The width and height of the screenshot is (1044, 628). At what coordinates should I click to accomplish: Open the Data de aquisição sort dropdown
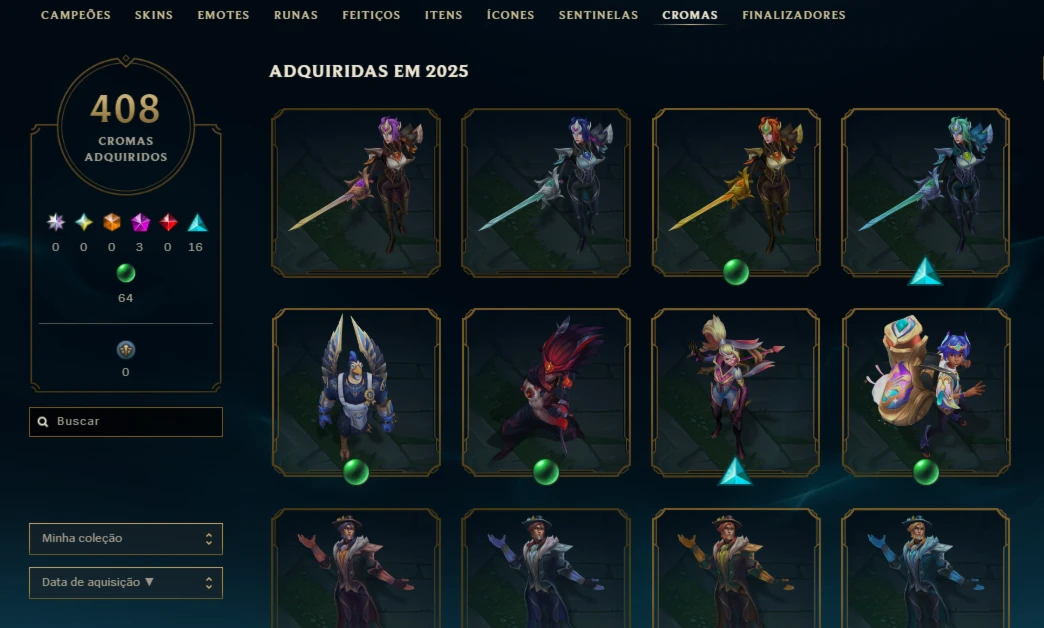126,583
